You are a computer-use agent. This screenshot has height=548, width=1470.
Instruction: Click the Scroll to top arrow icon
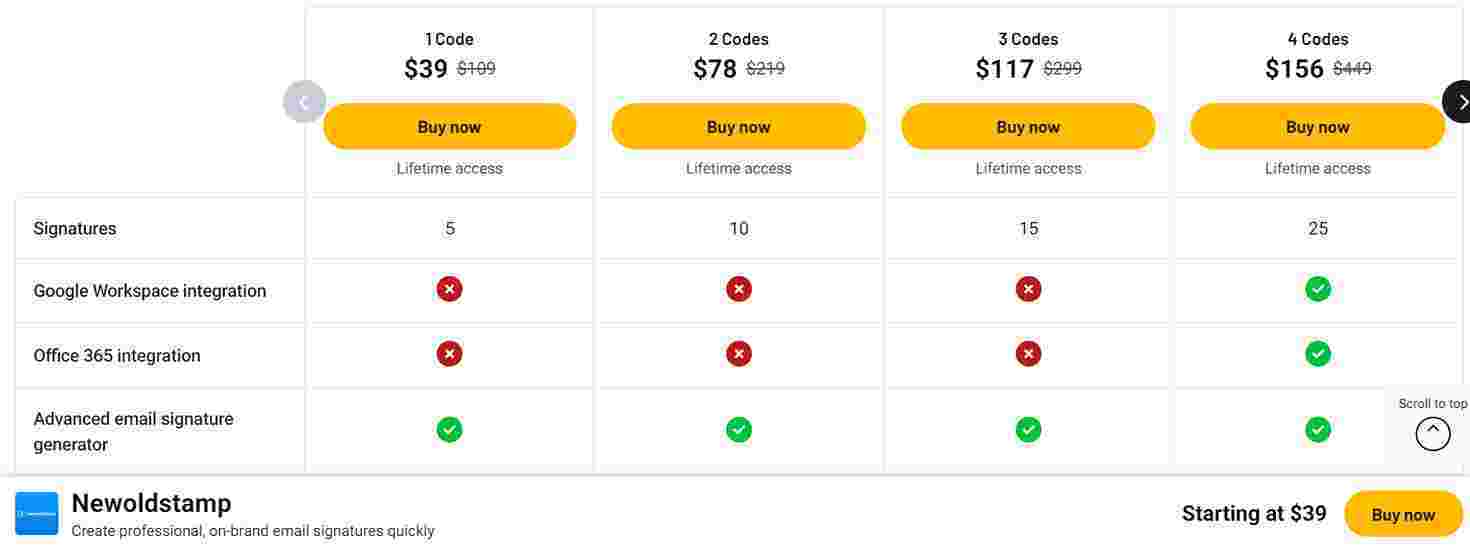[1432, 433]
